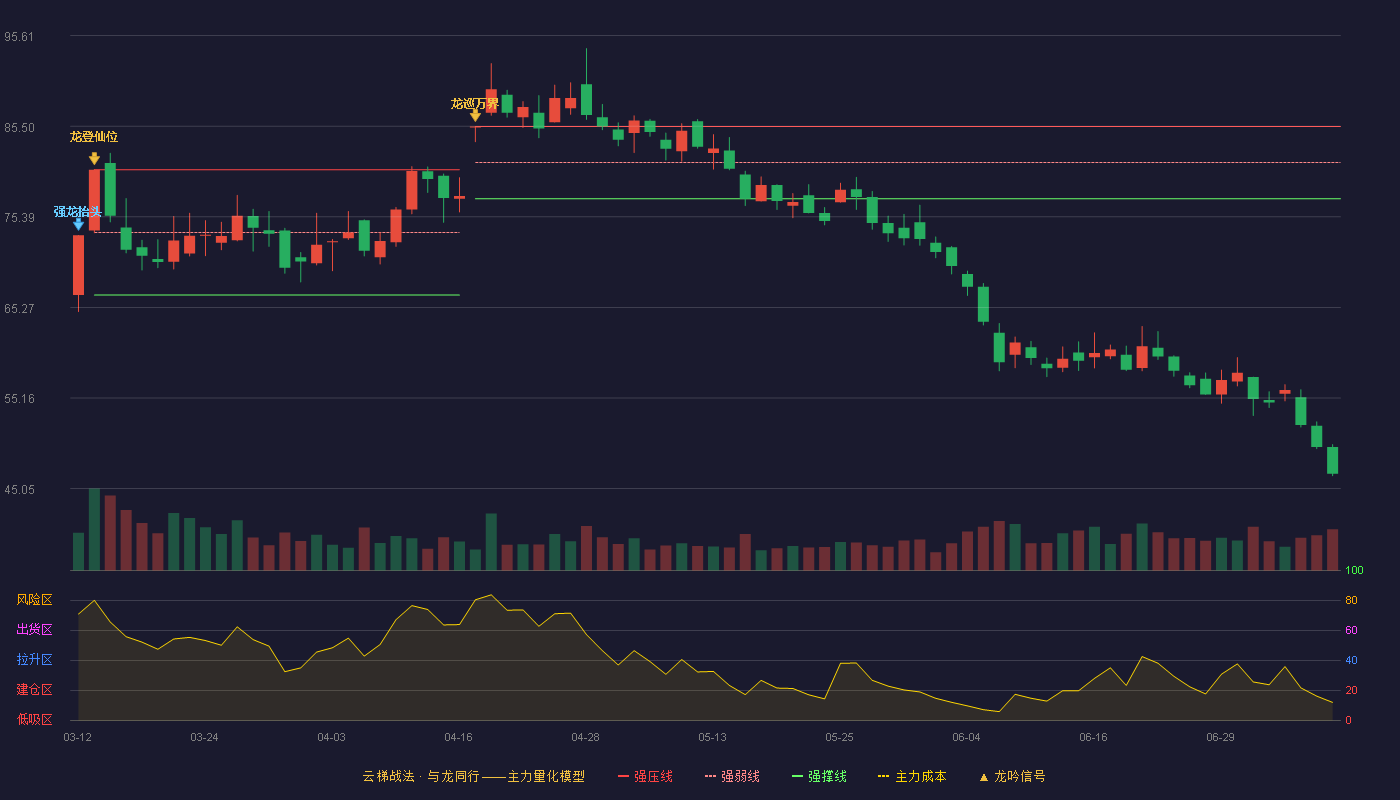Toggle the 强弱线 legend label
Image resolution: width=1400 pixels, height=800 pixels.
pyautogui.click(x=740, y=776)
